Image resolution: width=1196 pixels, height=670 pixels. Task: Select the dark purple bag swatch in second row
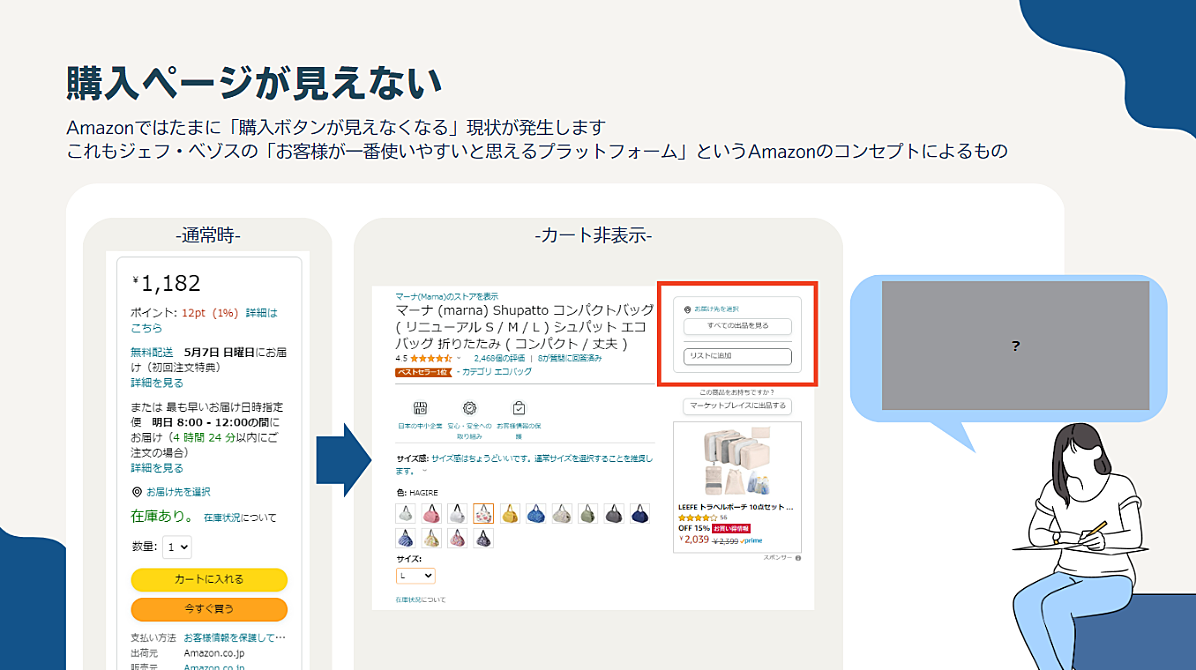point(484,539)
